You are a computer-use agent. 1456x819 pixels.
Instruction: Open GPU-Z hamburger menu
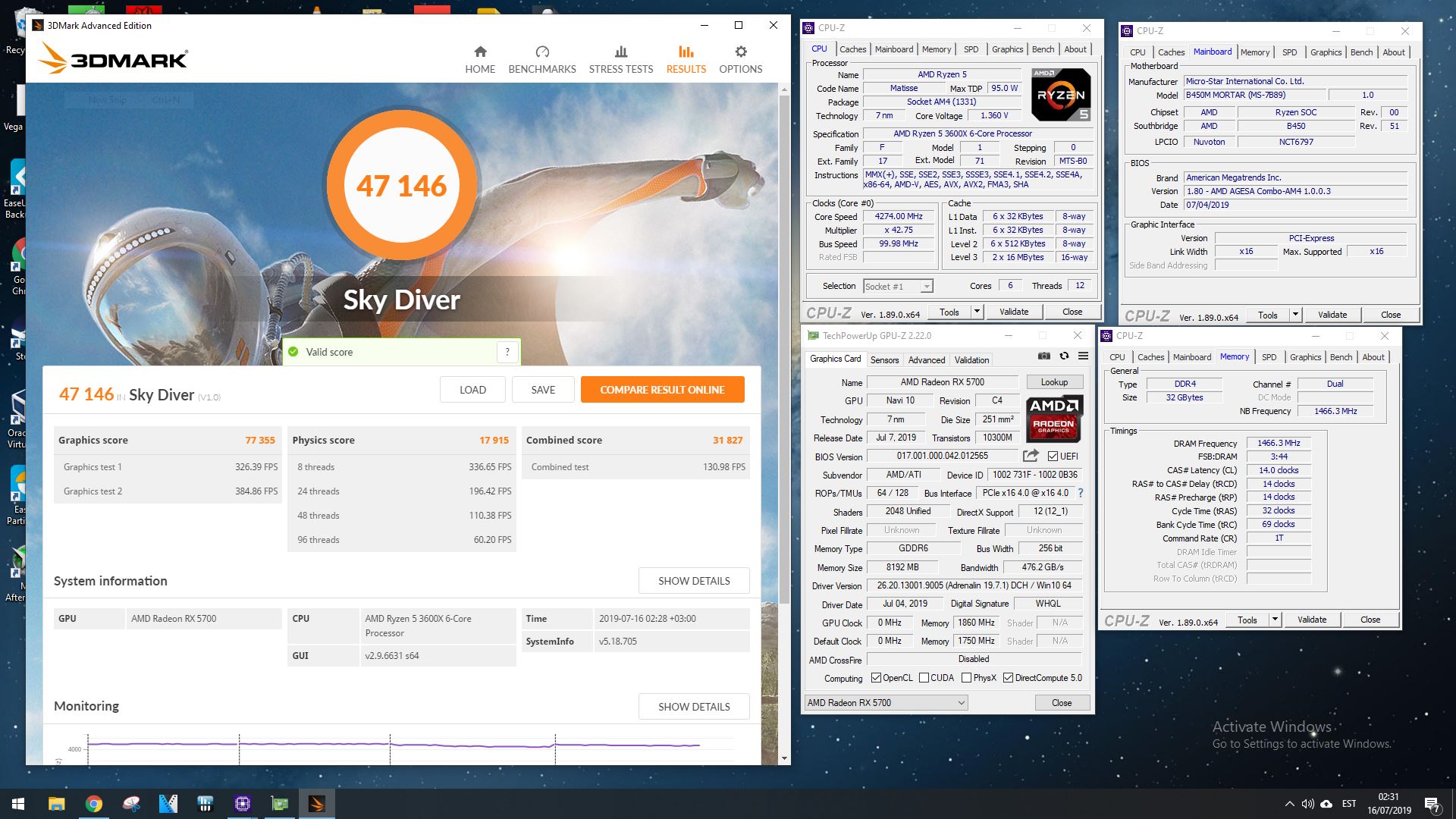click(x=1083, y=356)
